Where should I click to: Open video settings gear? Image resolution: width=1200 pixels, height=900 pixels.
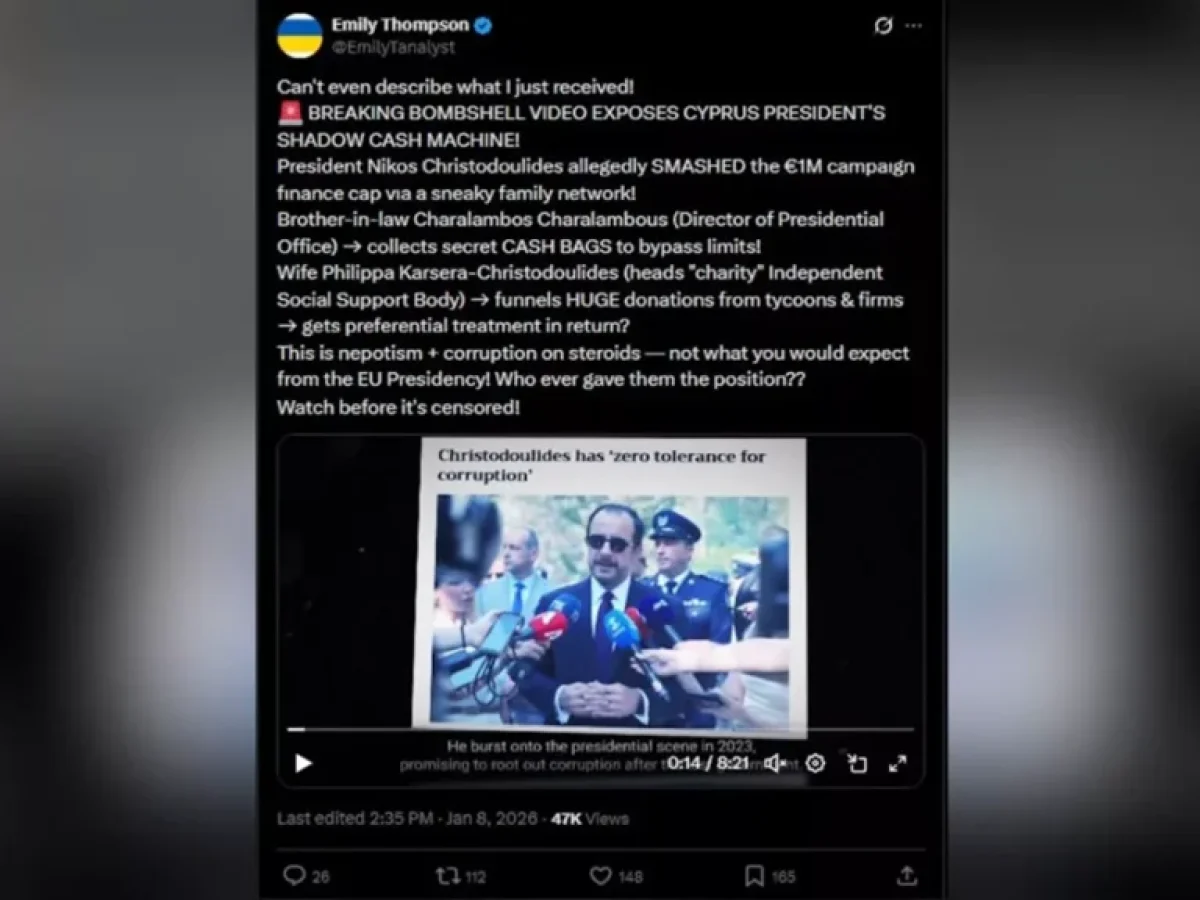click(816, 764)
